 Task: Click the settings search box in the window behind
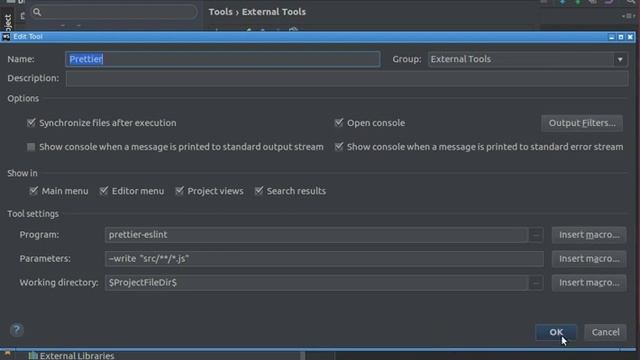coord(114,12)
